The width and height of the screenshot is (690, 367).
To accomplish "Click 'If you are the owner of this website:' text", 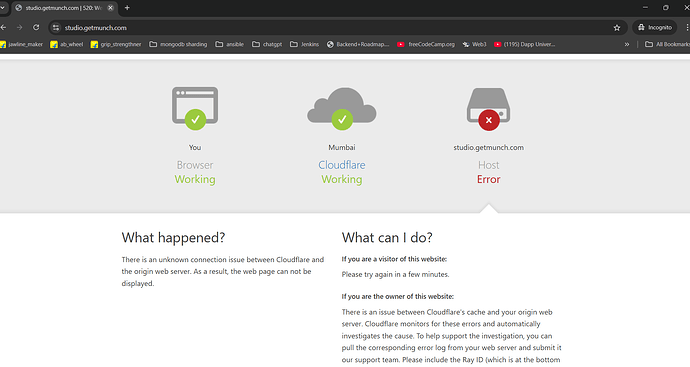I will click(x=398, y=297).
